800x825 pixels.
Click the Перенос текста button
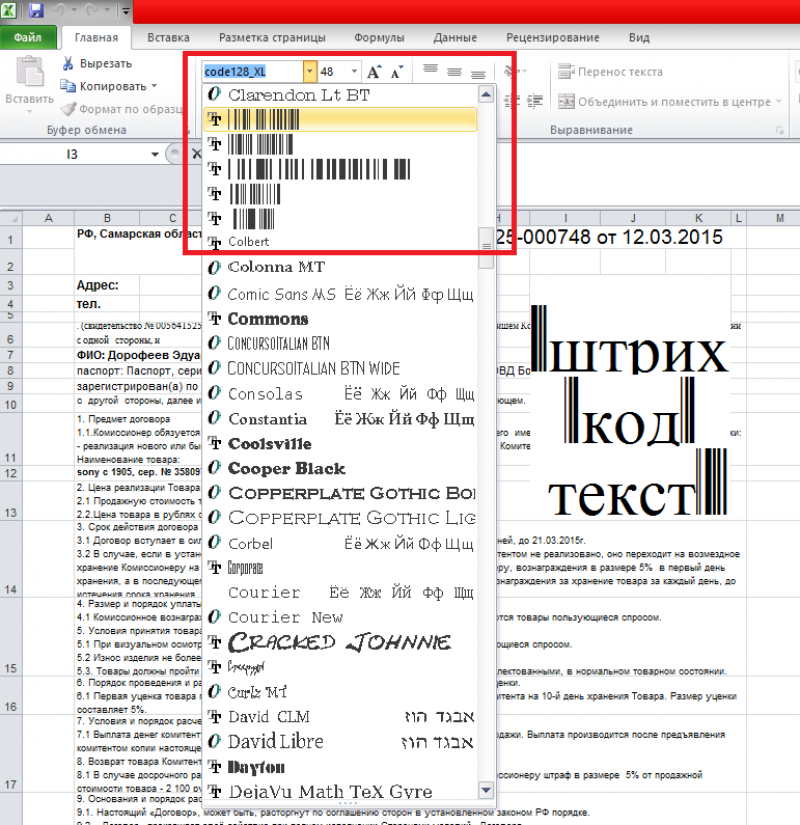[611, 72]
